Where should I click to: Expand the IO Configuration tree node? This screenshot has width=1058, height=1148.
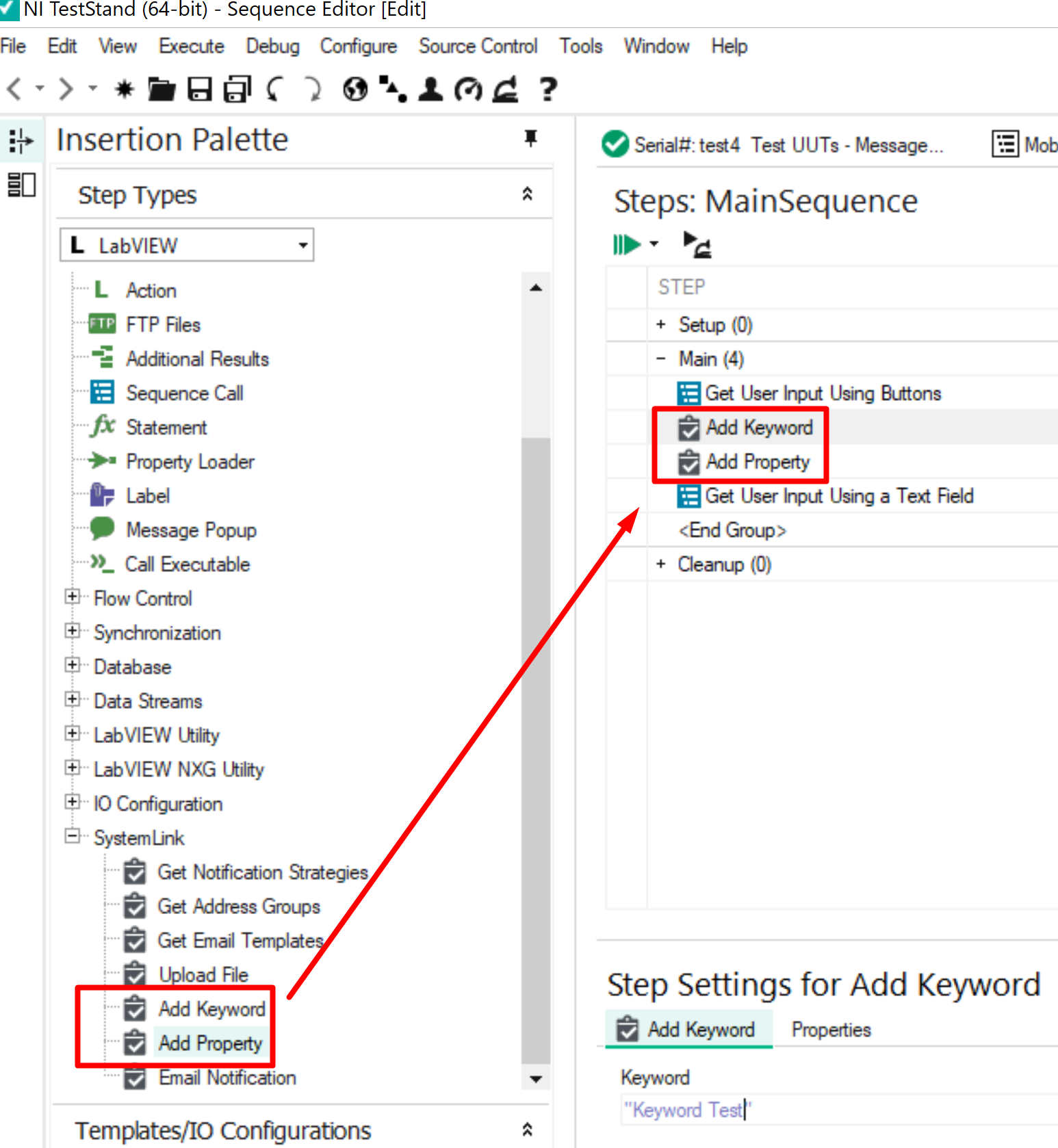click(x=72, y=802)
